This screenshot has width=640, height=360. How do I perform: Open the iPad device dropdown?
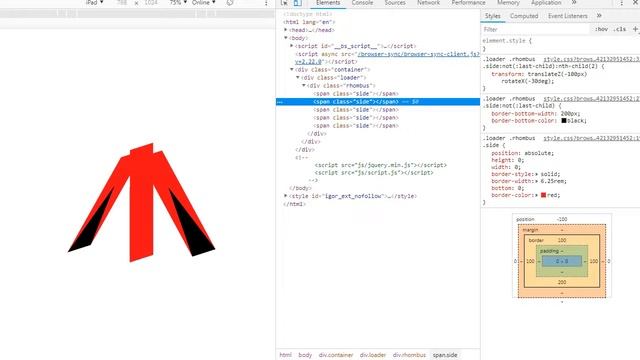pos(94,3)
